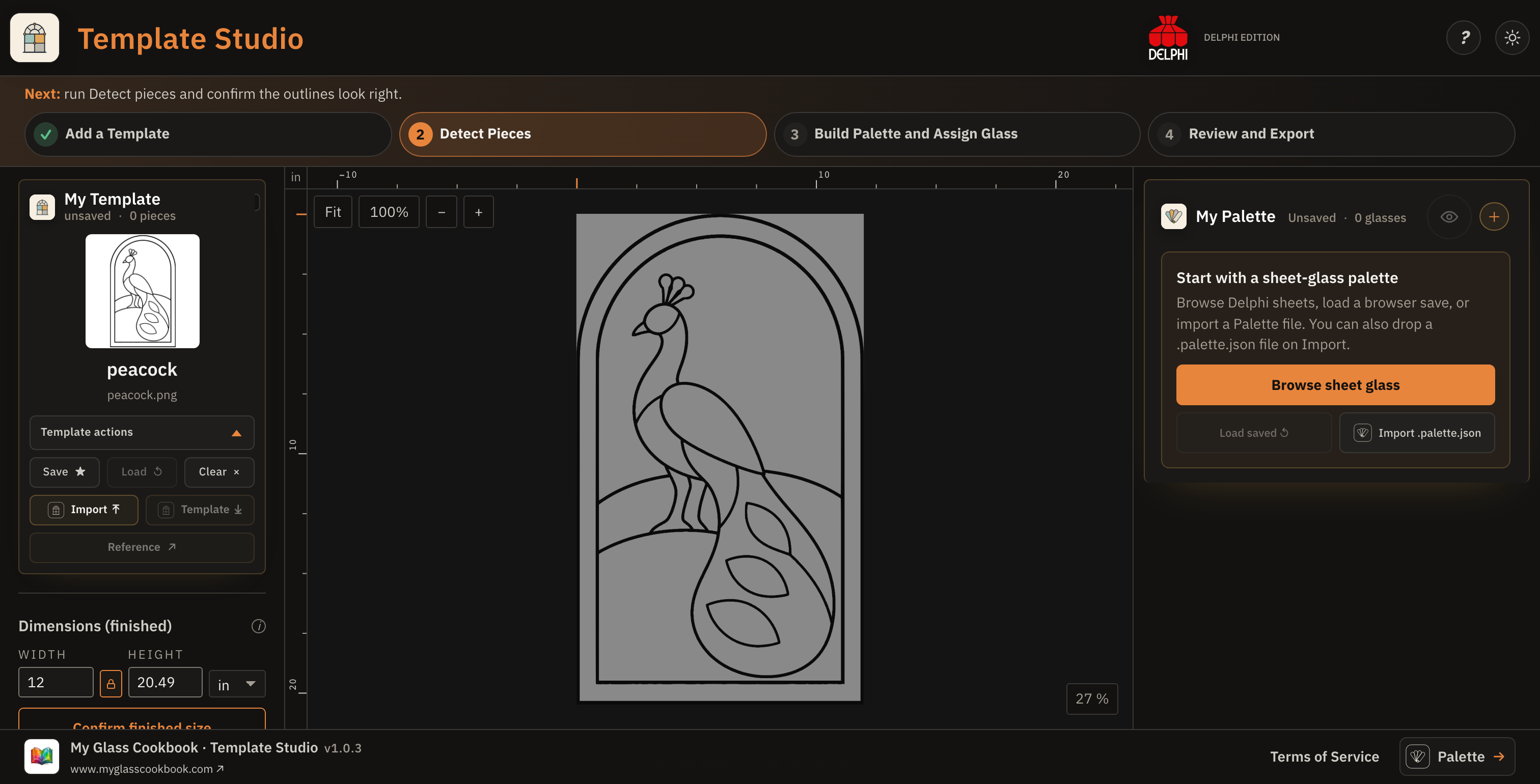The height and width of the screenshot is (784, 1540).
Task: Click Import .palette.json button
Action: click(x=1417, y=433)
